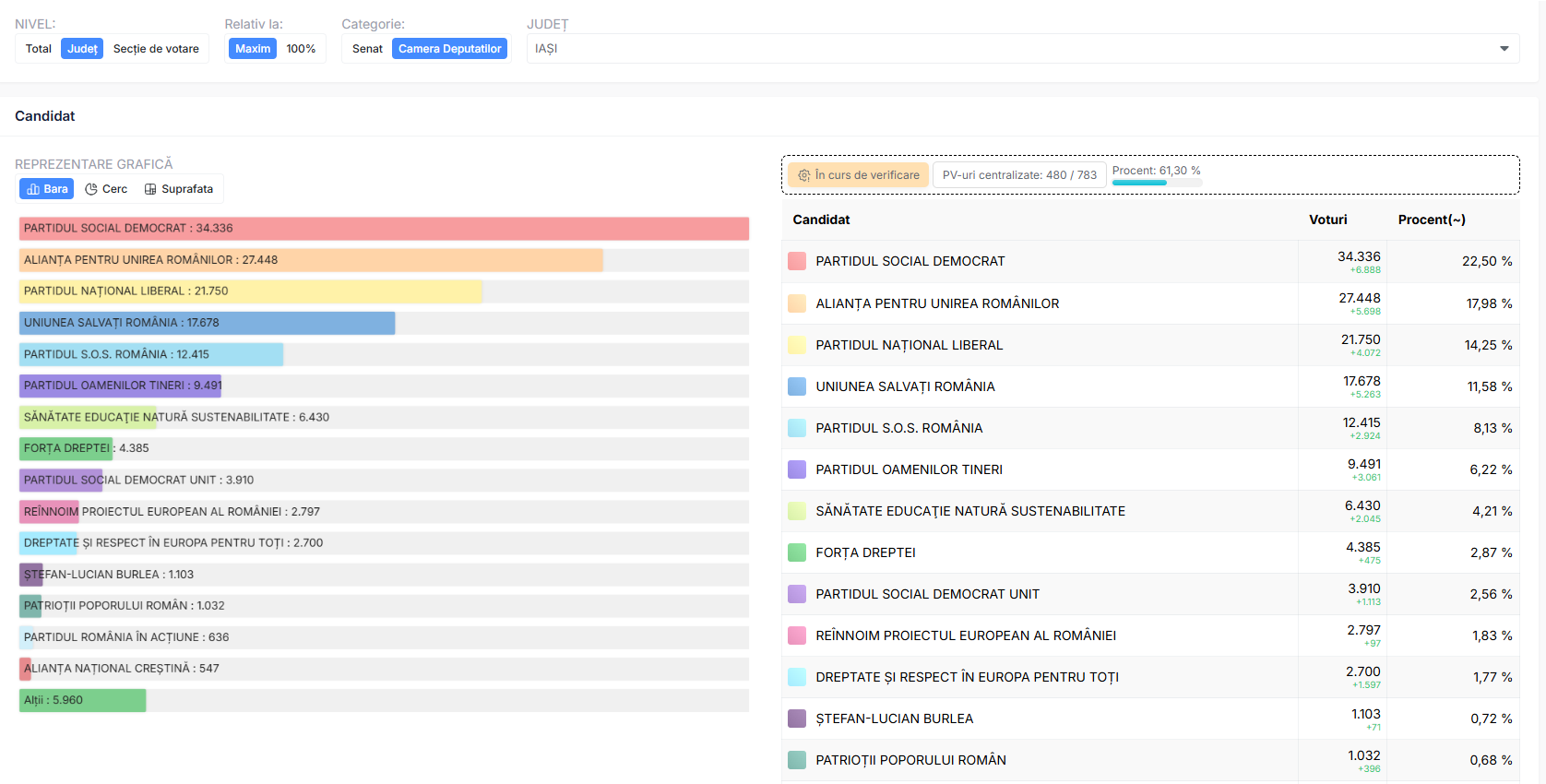Click the Candidat section heading
Screen dimensions: 1546x784
pos(45,116)
